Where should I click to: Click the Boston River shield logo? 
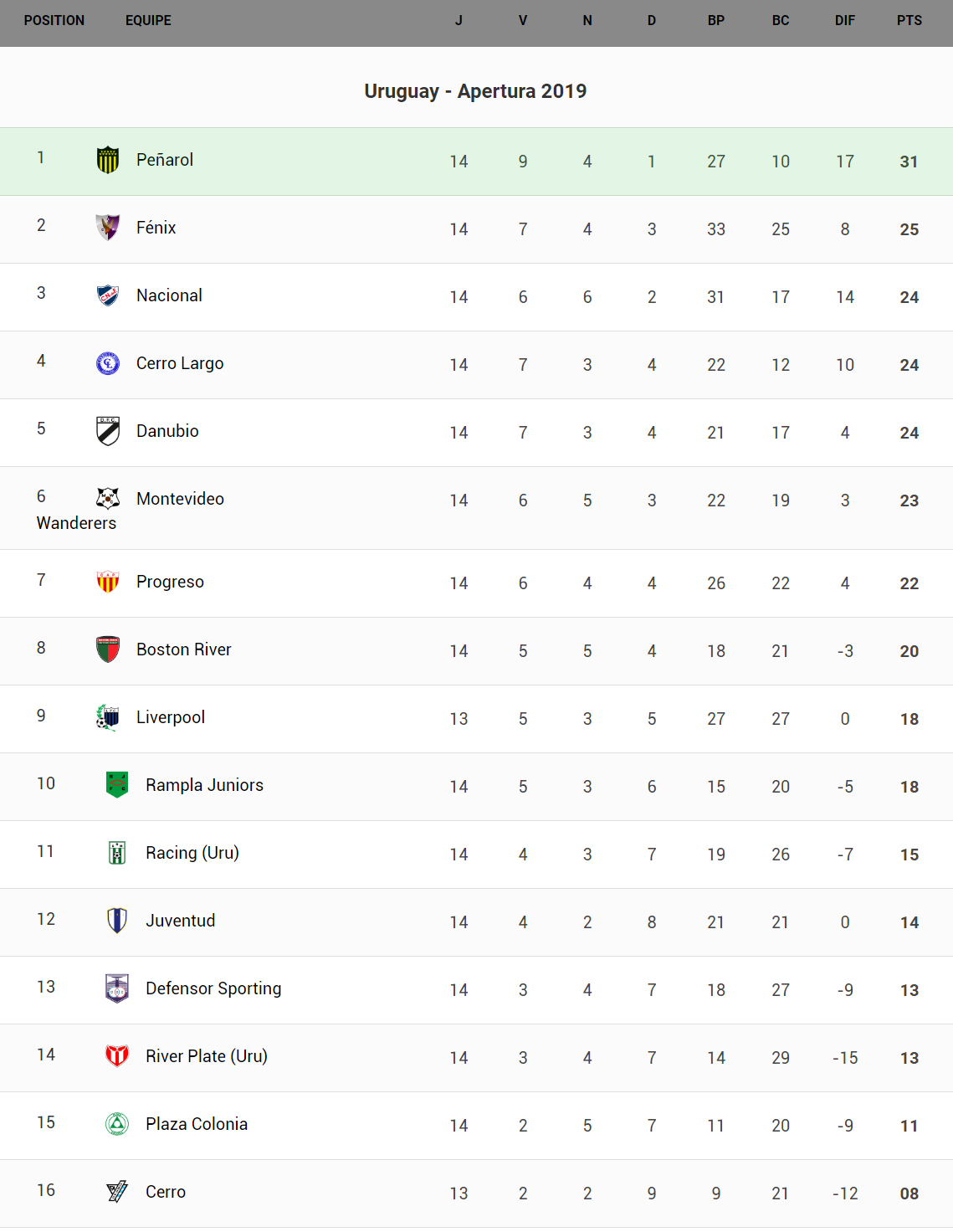click(x=108, y=649)
